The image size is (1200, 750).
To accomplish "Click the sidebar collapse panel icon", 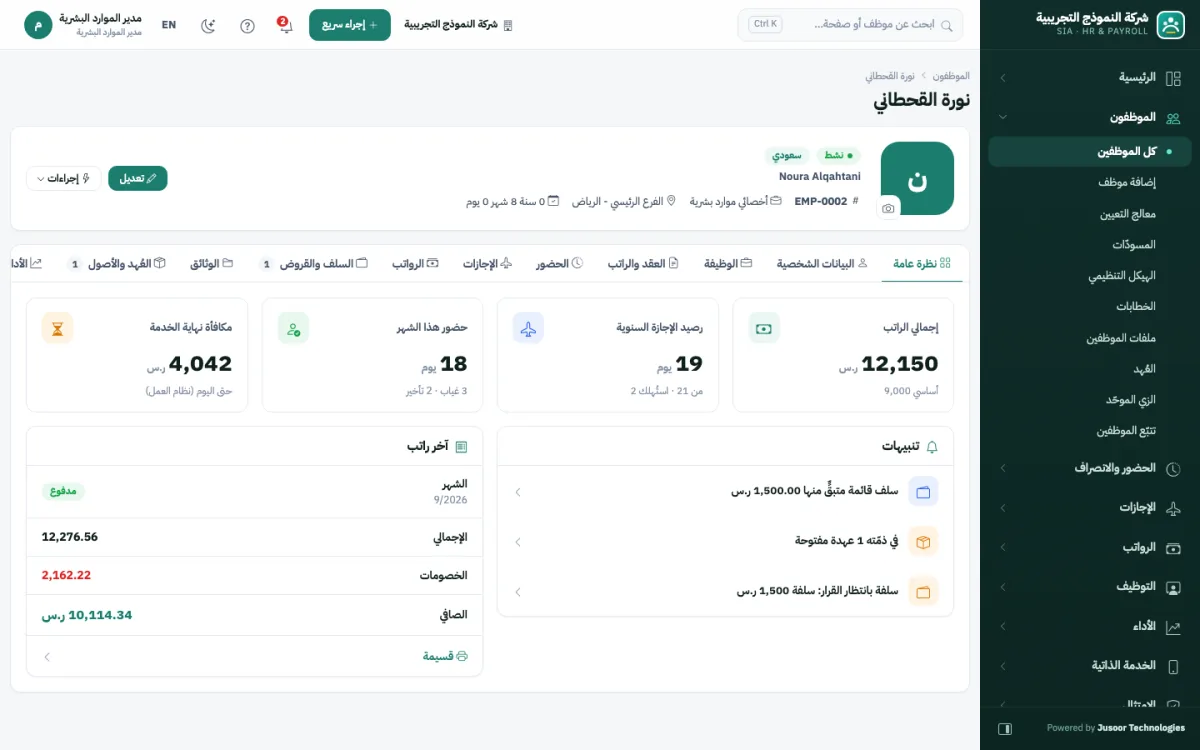I will (1004, 728).
